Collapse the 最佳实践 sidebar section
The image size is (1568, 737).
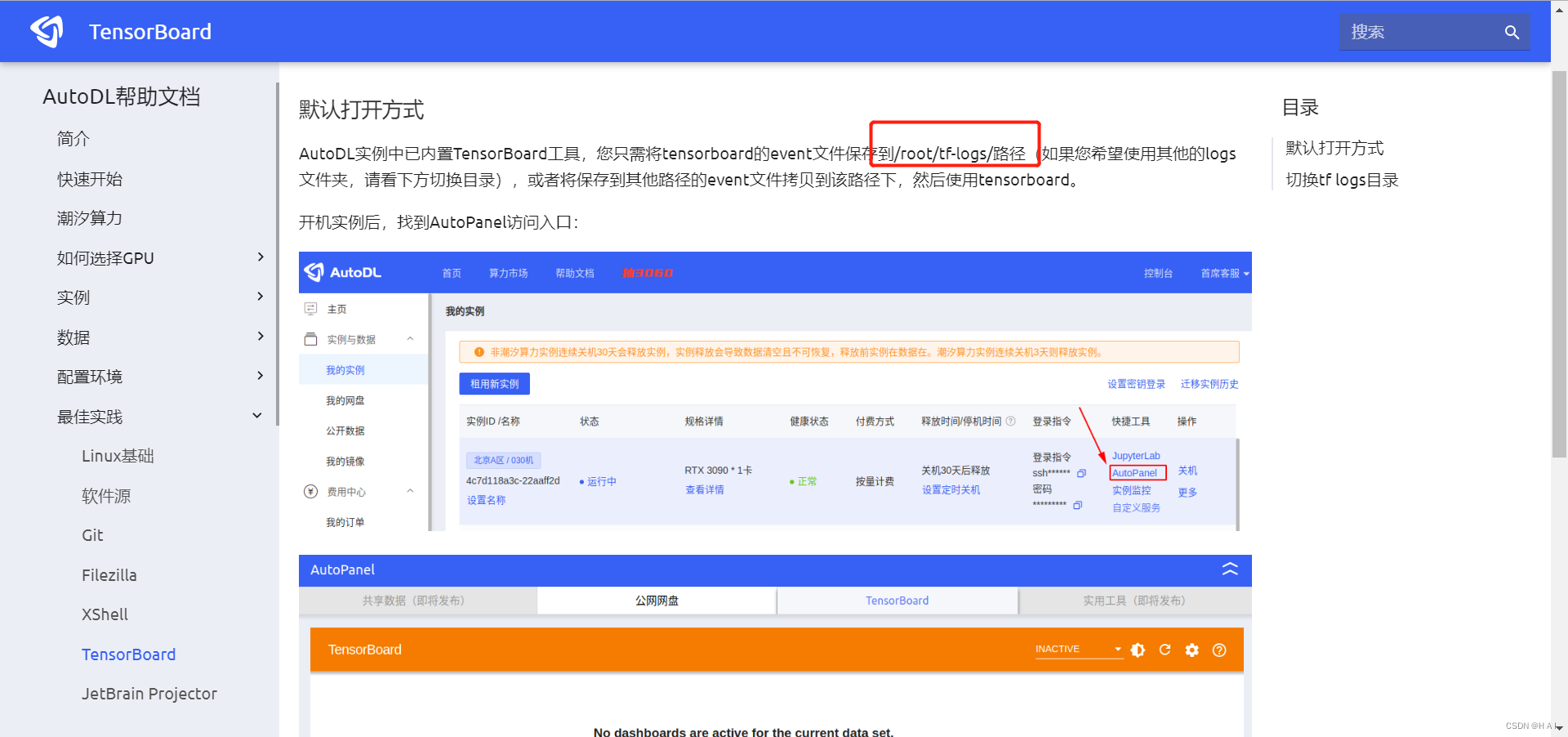[256, 415]
